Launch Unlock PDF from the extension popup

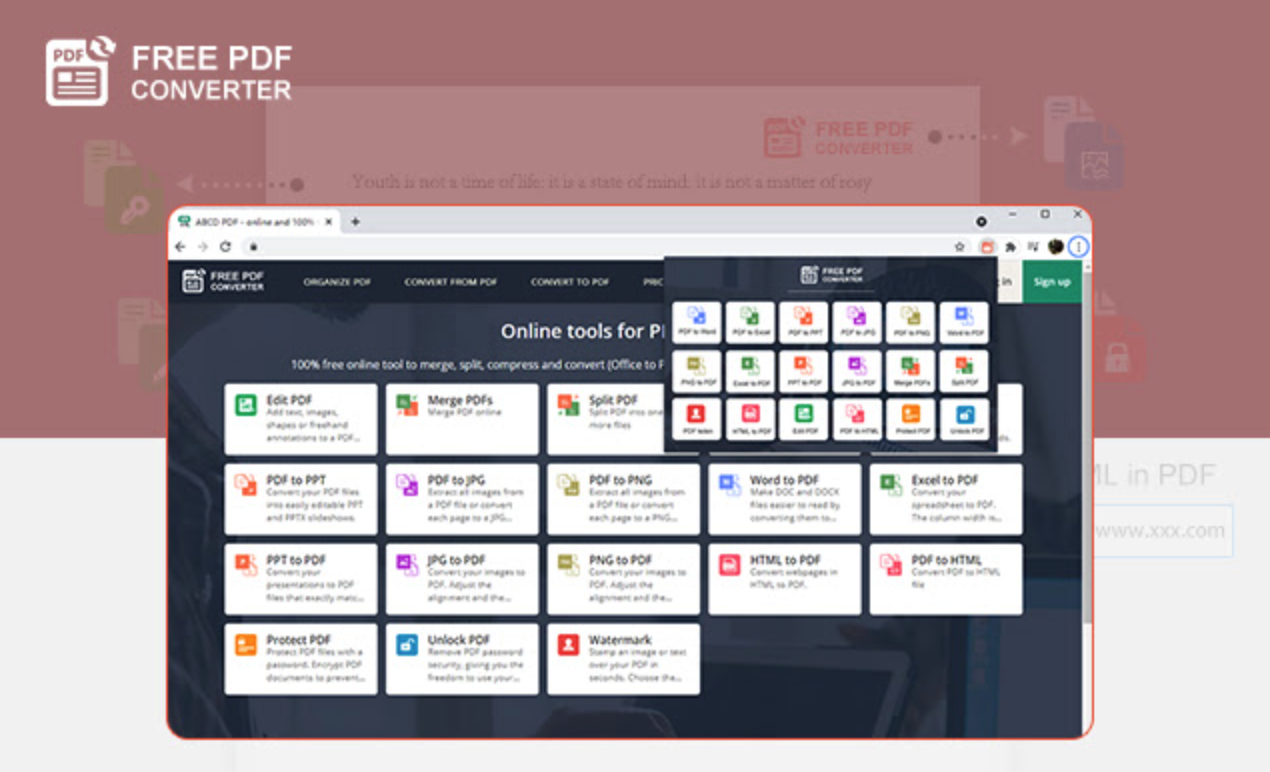tap(964, 419)
